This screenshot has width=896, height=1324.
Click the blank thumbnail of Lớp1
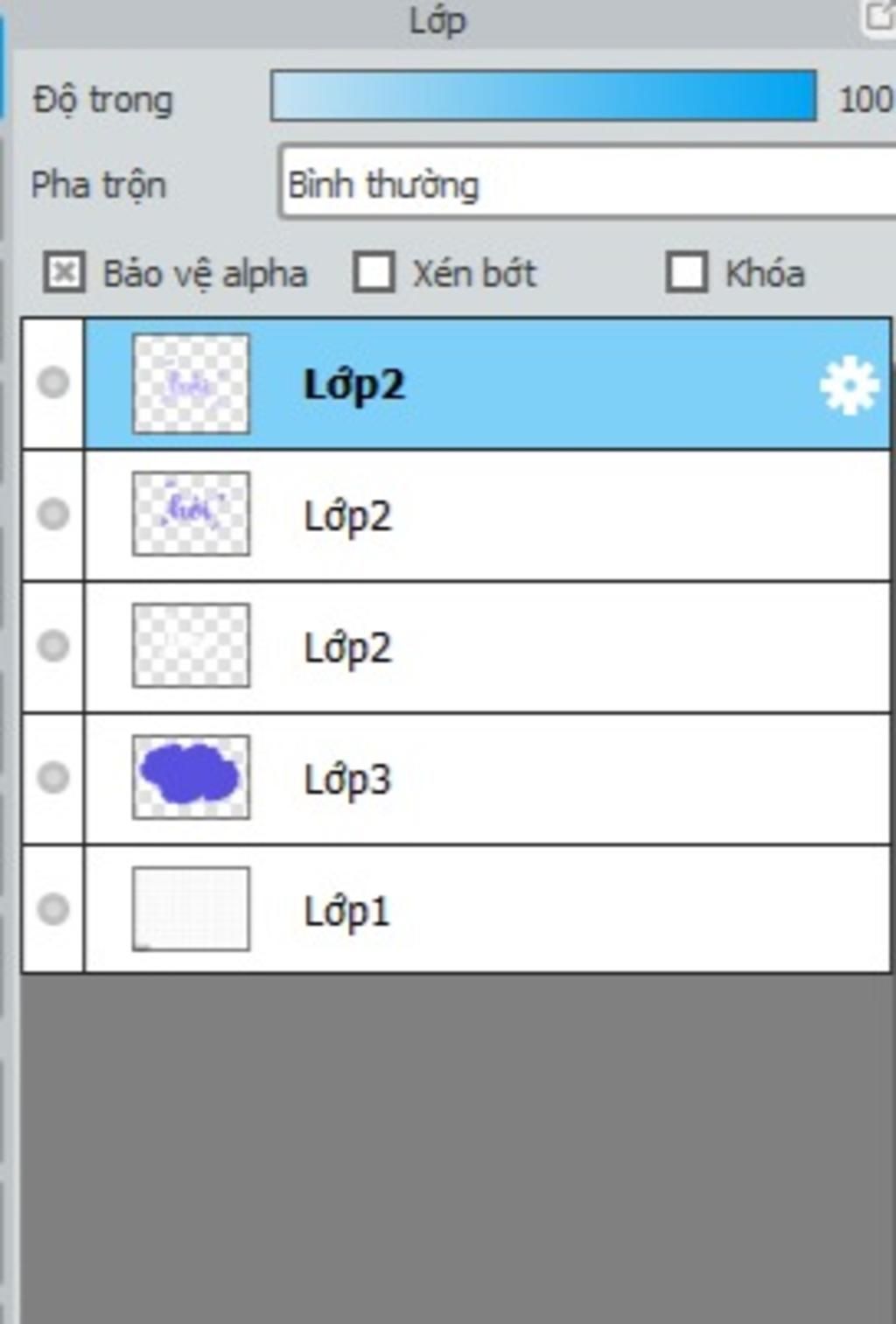pyautogui.click(x=191, y=909)
